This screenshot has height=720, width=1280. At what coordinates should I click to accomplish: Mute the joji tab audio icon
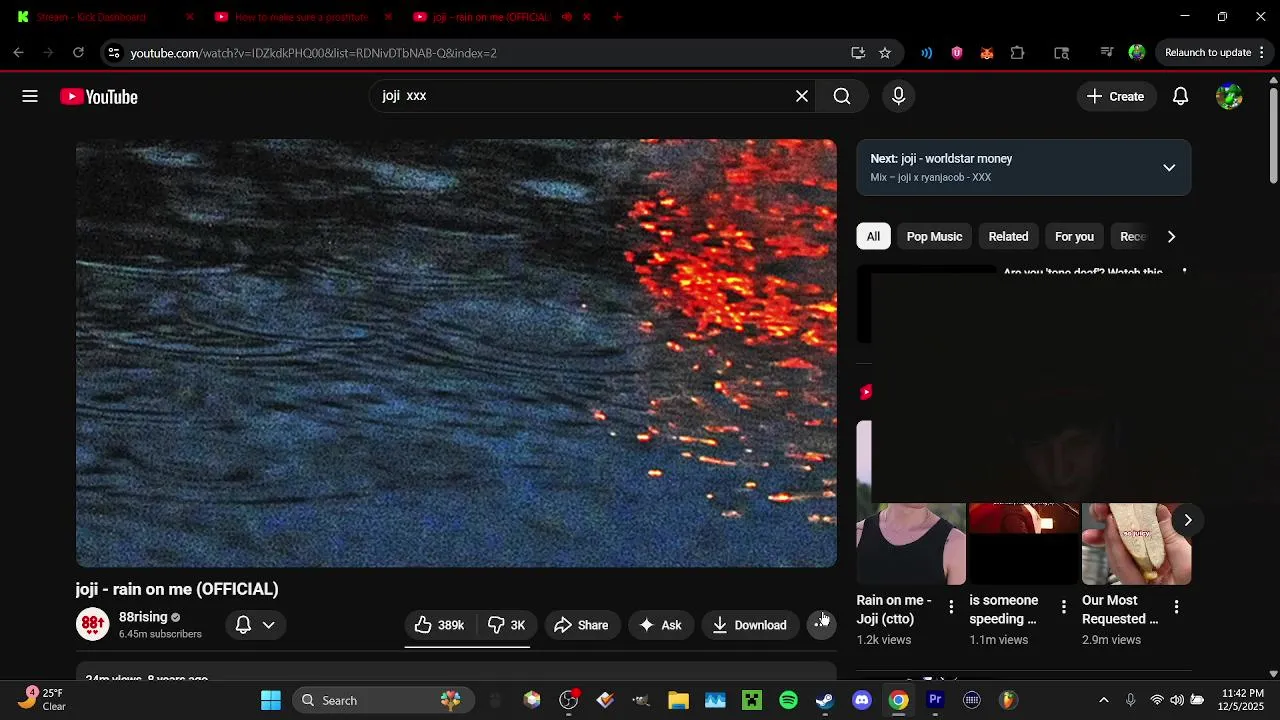(x=567, y=17)
